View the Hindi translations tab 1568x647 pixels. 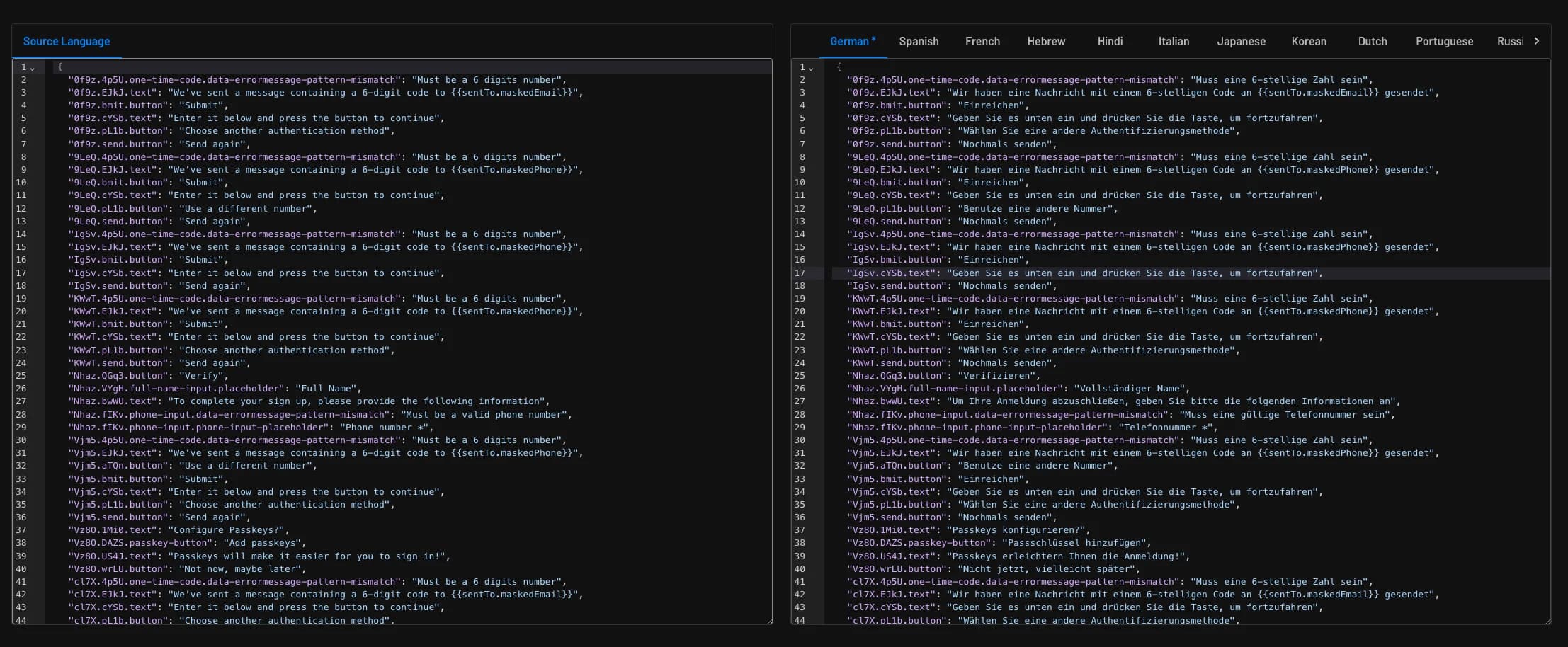1110,41
